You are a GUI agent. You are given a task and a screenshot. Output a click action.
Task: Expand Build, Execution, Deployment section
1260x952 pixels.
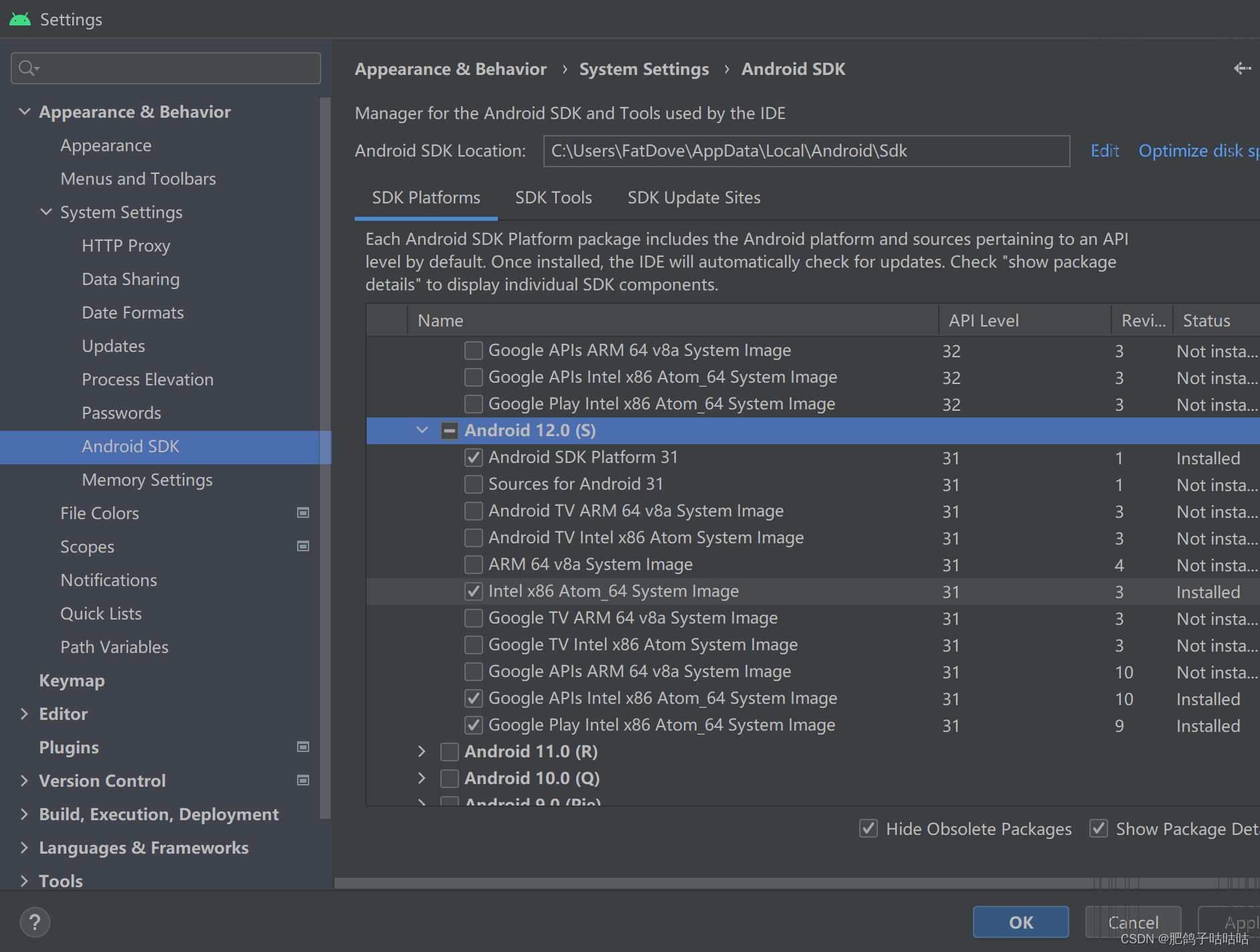(x=25, y=814)
